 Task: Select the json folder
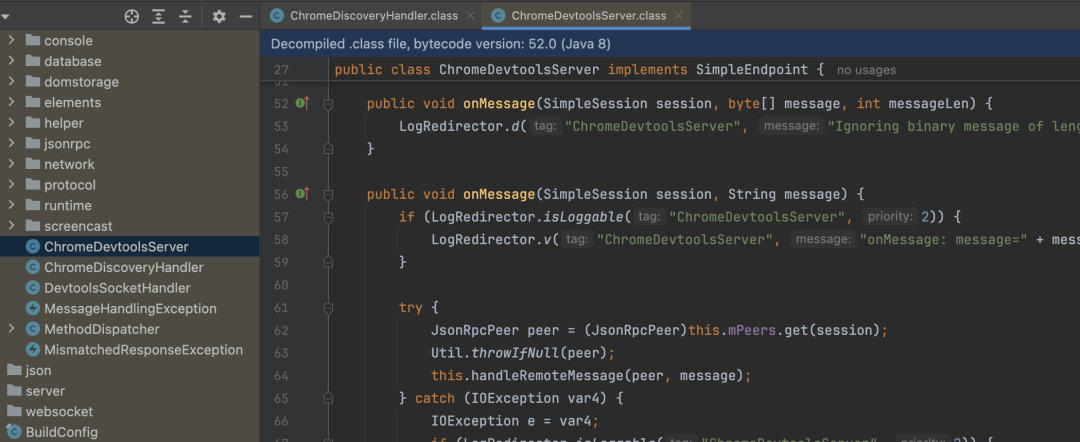(x=38, y=370)
